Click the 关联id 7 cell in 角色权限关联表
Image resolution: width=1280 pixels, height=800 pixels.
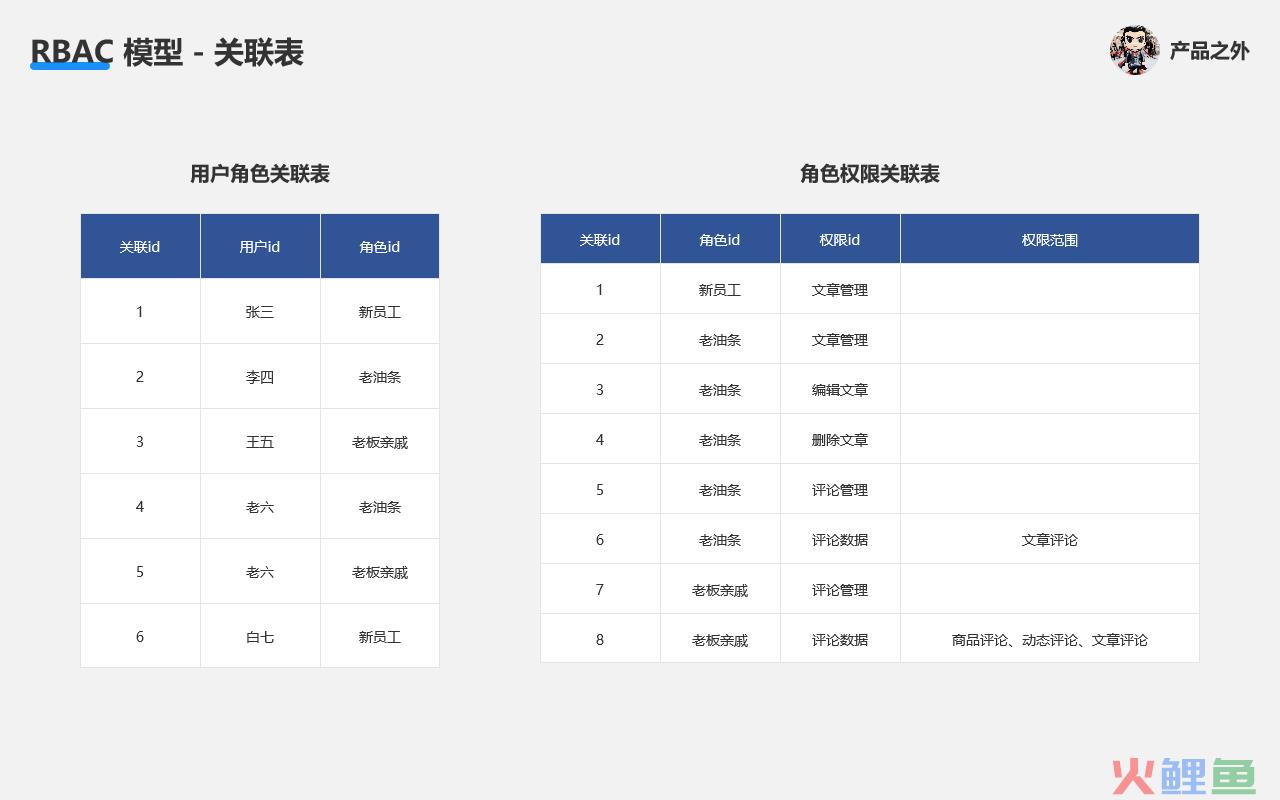pos(600,590)
